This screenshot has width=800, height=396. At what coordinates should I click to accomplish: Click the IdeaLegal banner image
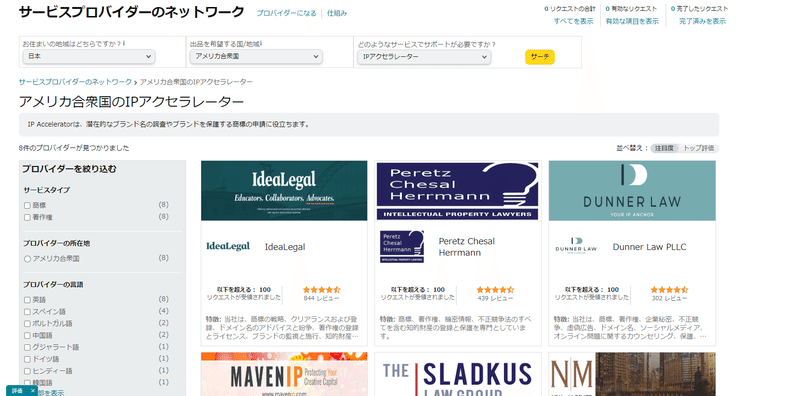coord(284,191)
